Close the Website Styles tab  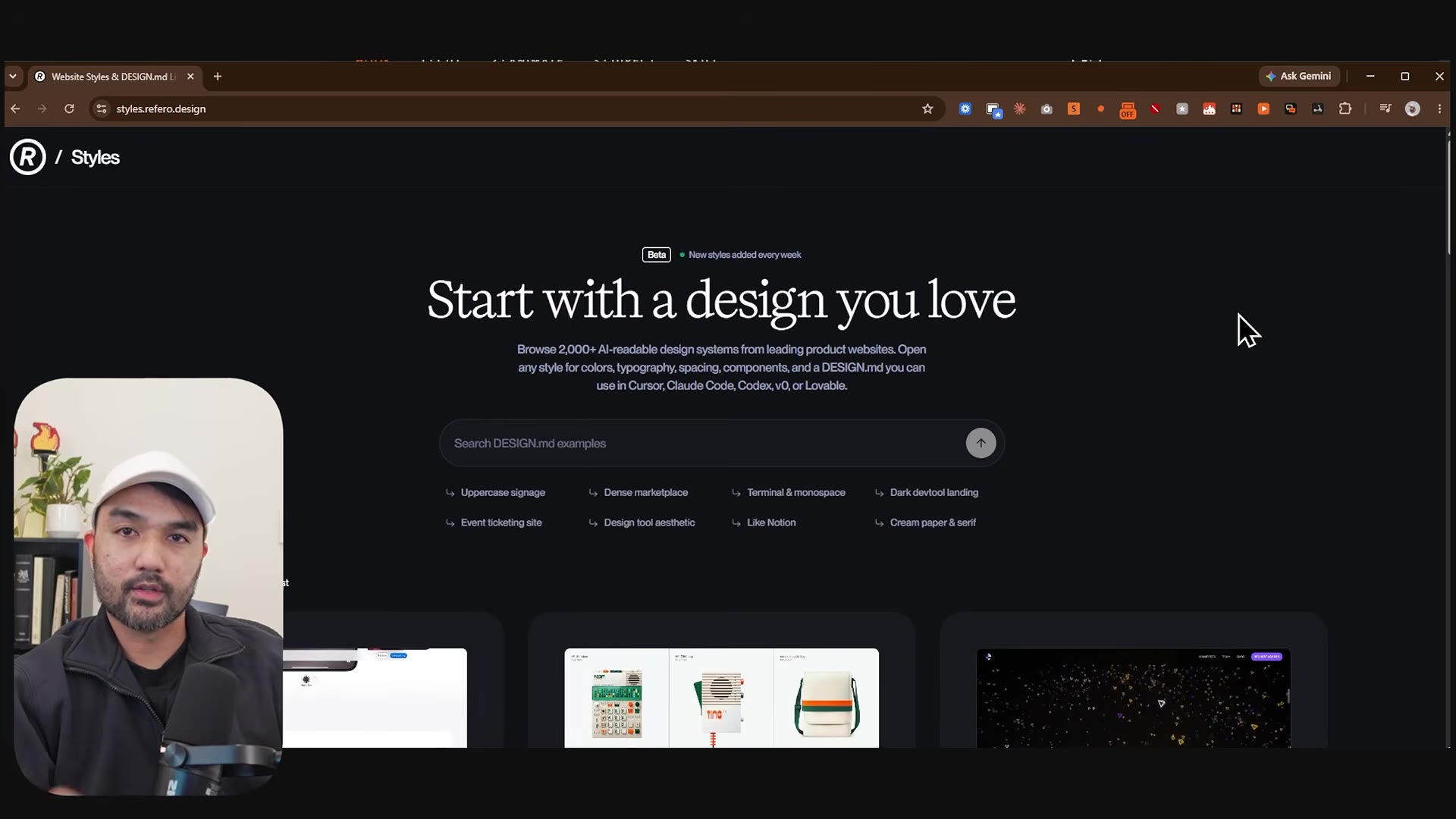click(x=190, y=77)
